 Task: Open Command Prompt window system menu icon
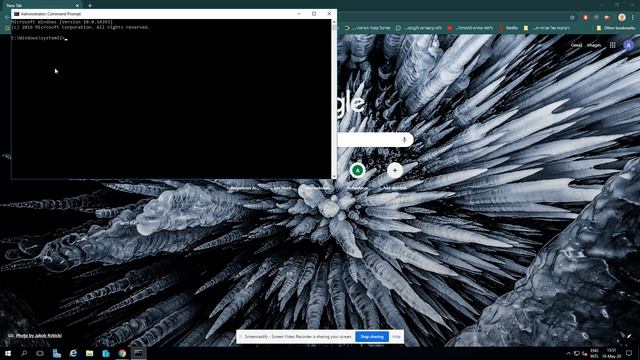click(x=16, y=14)
